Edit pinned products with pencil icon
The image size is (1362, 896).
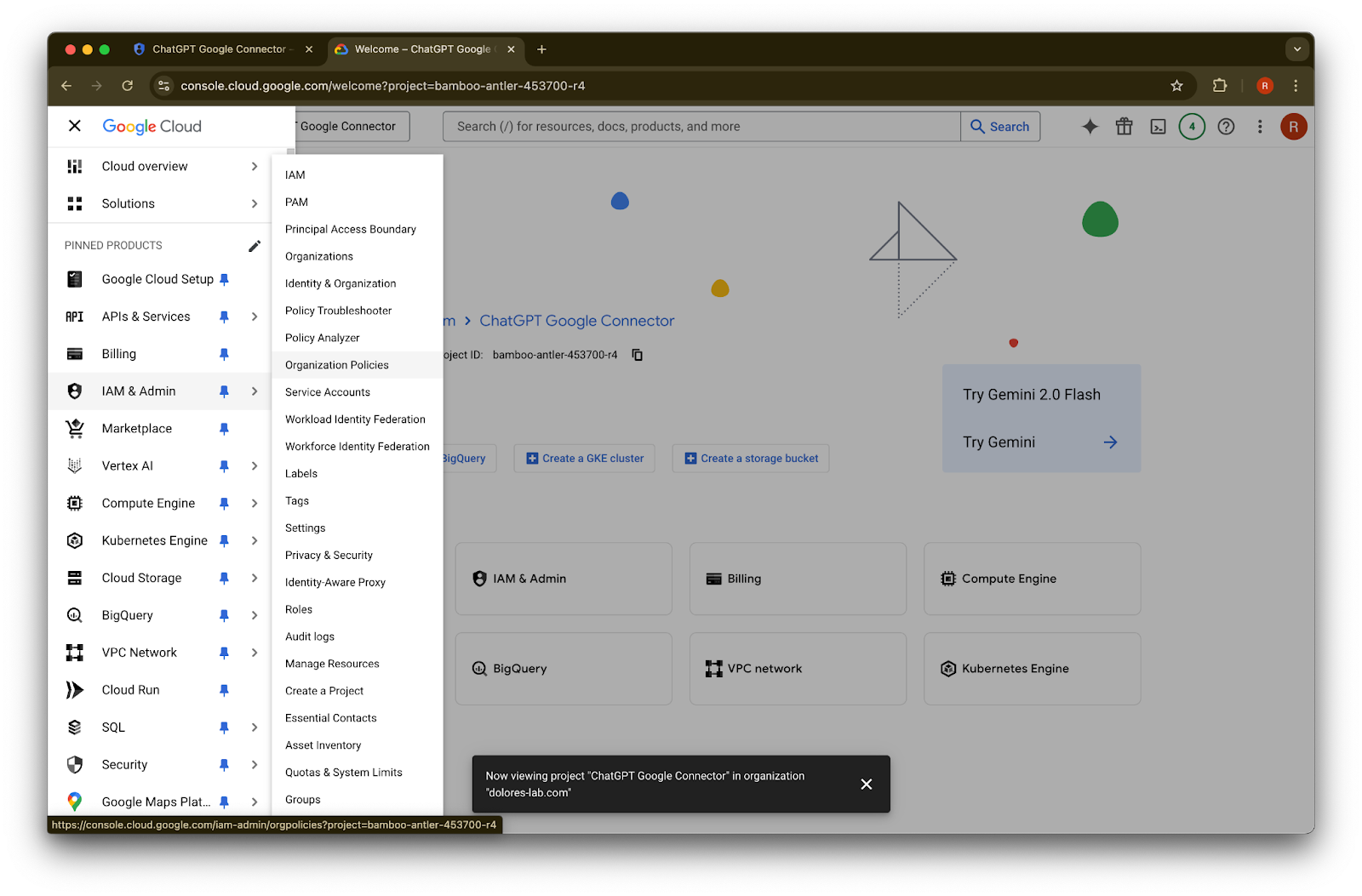(254, 246)
